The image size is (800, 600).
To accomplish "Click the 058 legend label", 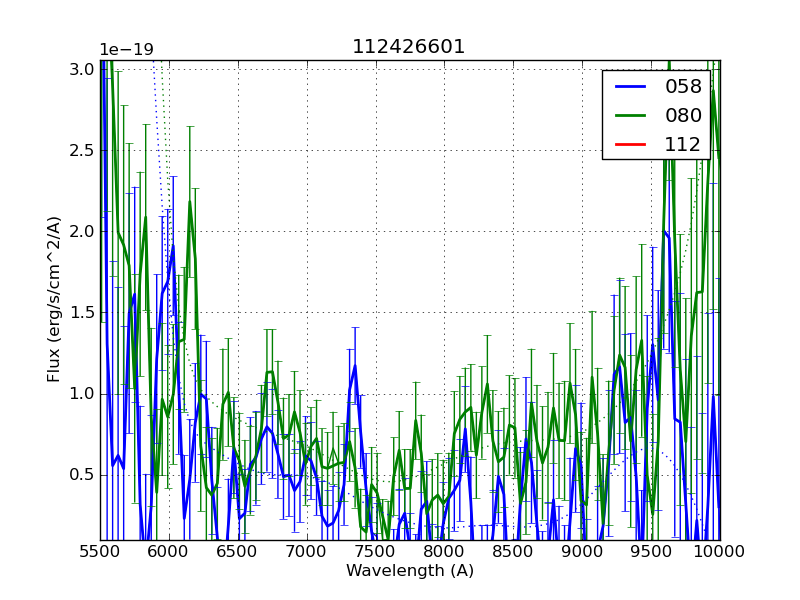I will point(683,87).
